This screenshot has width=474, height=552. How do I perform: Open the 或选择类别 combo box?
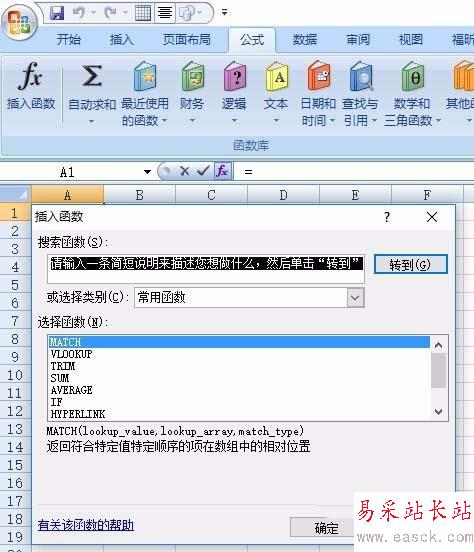tap(249, 298)
